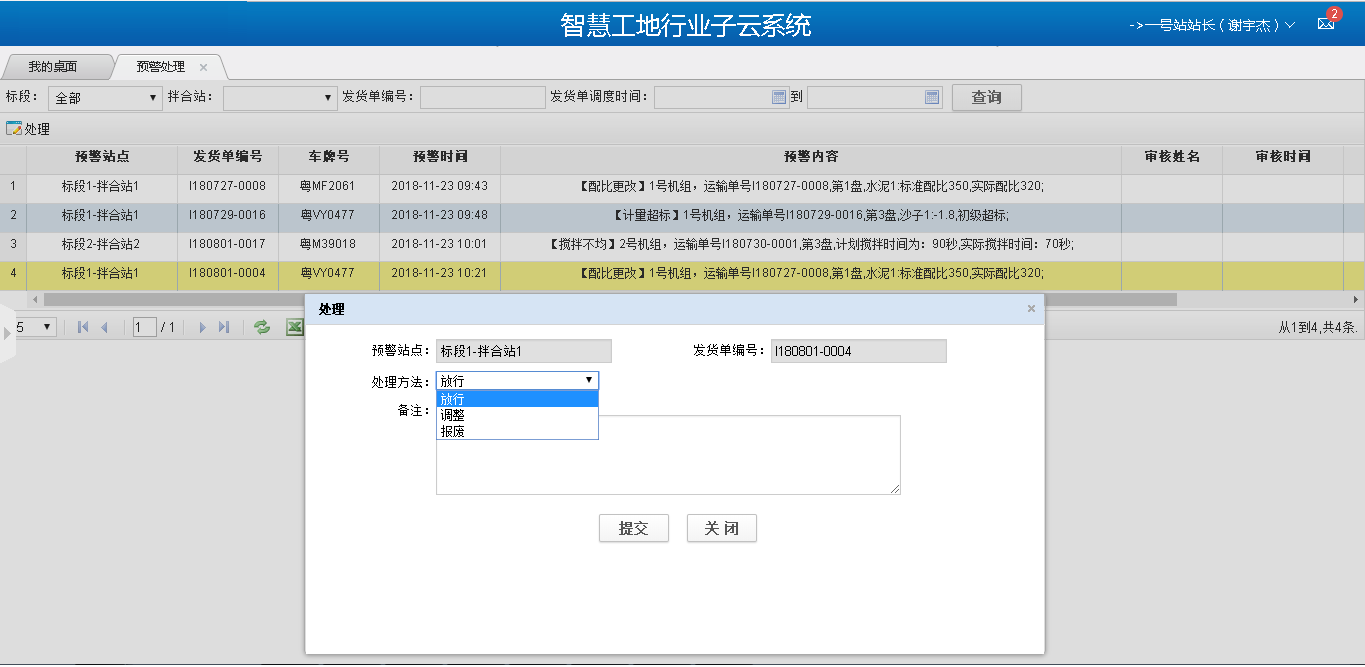The width and height of the screenshot is (1365, 667).
Task: Click plate 粤MF2061 cell
Action: pos(329,186)
